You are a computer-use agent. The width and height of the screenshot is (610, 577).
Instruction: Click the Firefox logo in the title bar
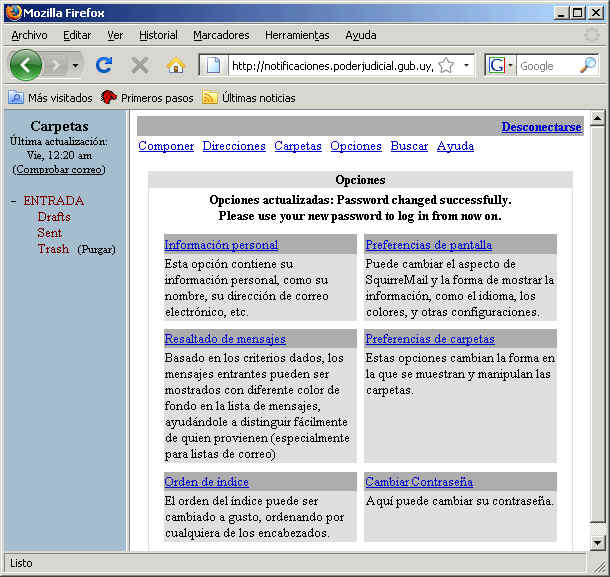click(x=14, y=13)
